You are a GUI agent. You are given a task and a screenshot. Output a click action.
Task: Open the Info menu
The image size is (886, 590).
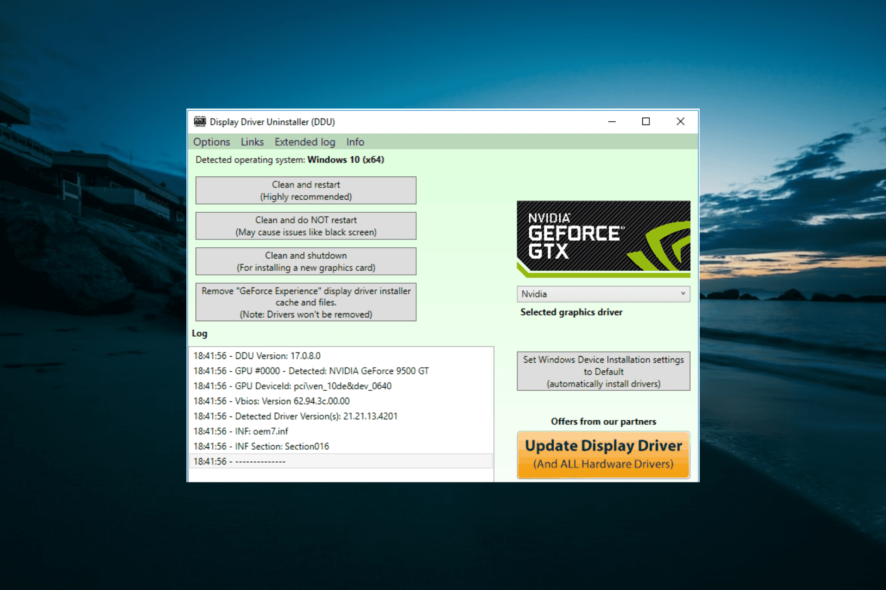[x=355, y=142]
